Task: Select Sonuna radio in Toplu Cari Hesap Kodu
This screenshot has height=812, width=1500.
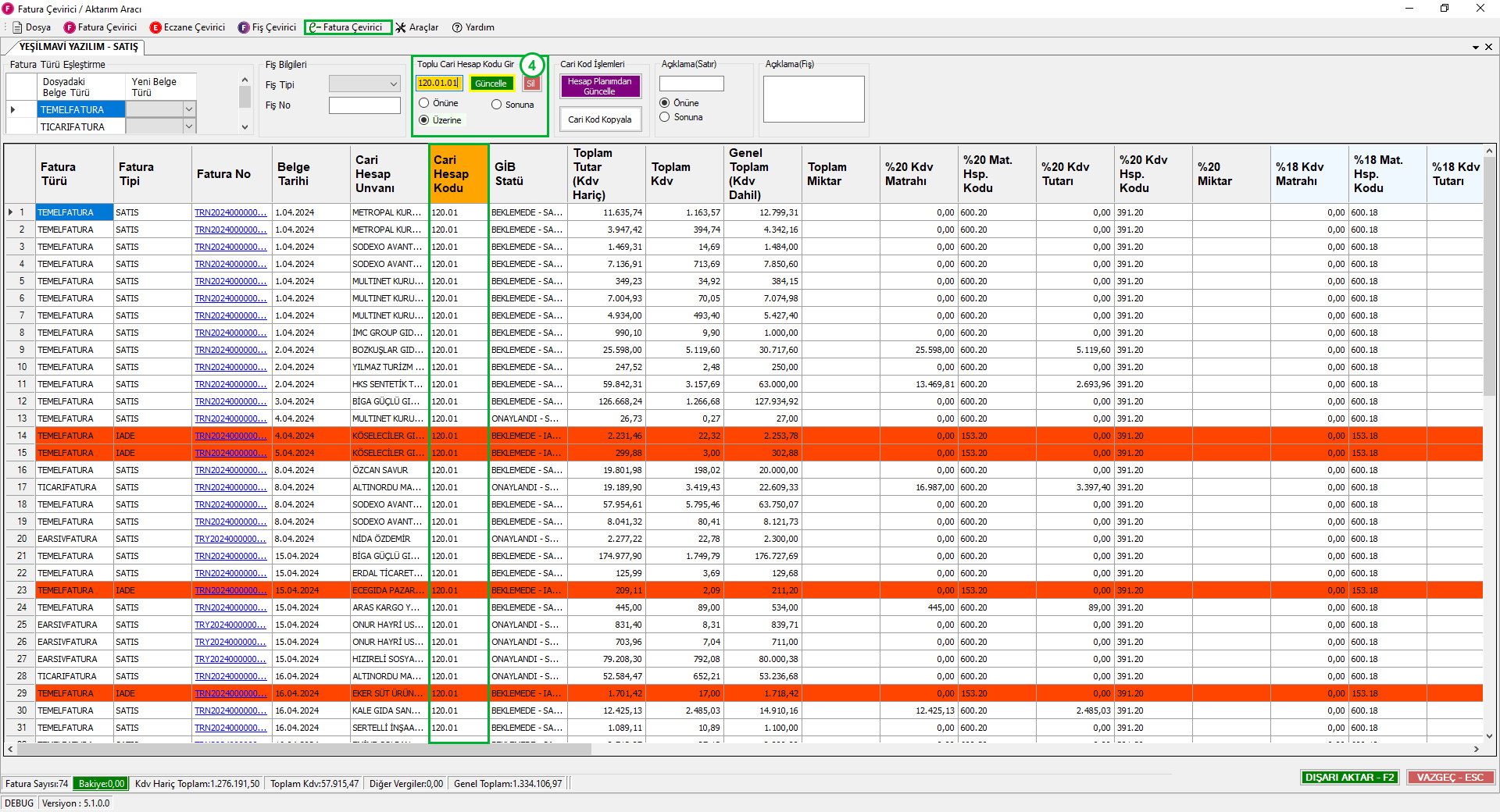Action: (497, 105)
